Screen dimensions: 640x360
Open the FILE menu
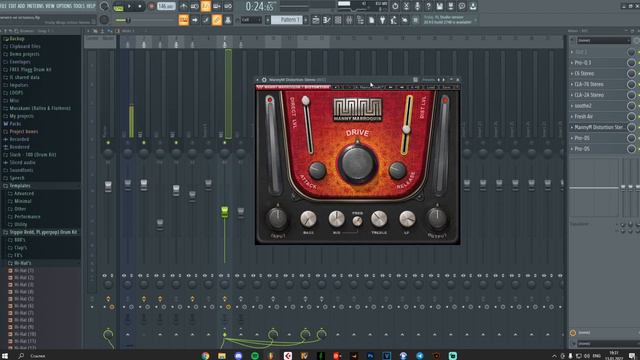pyautogui.click(x=3, y=6)
